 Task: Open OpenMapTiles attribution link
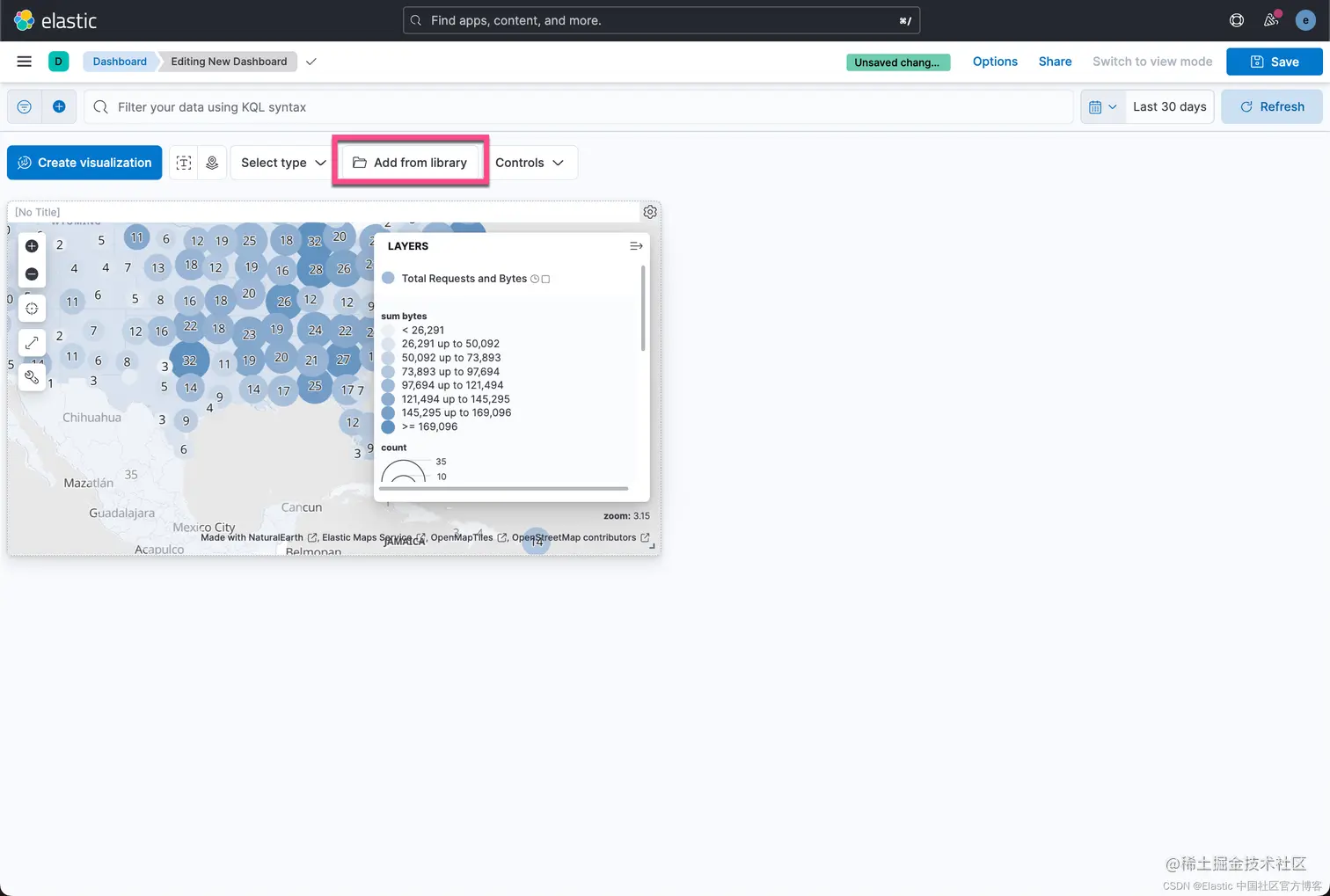coord(462,537)
